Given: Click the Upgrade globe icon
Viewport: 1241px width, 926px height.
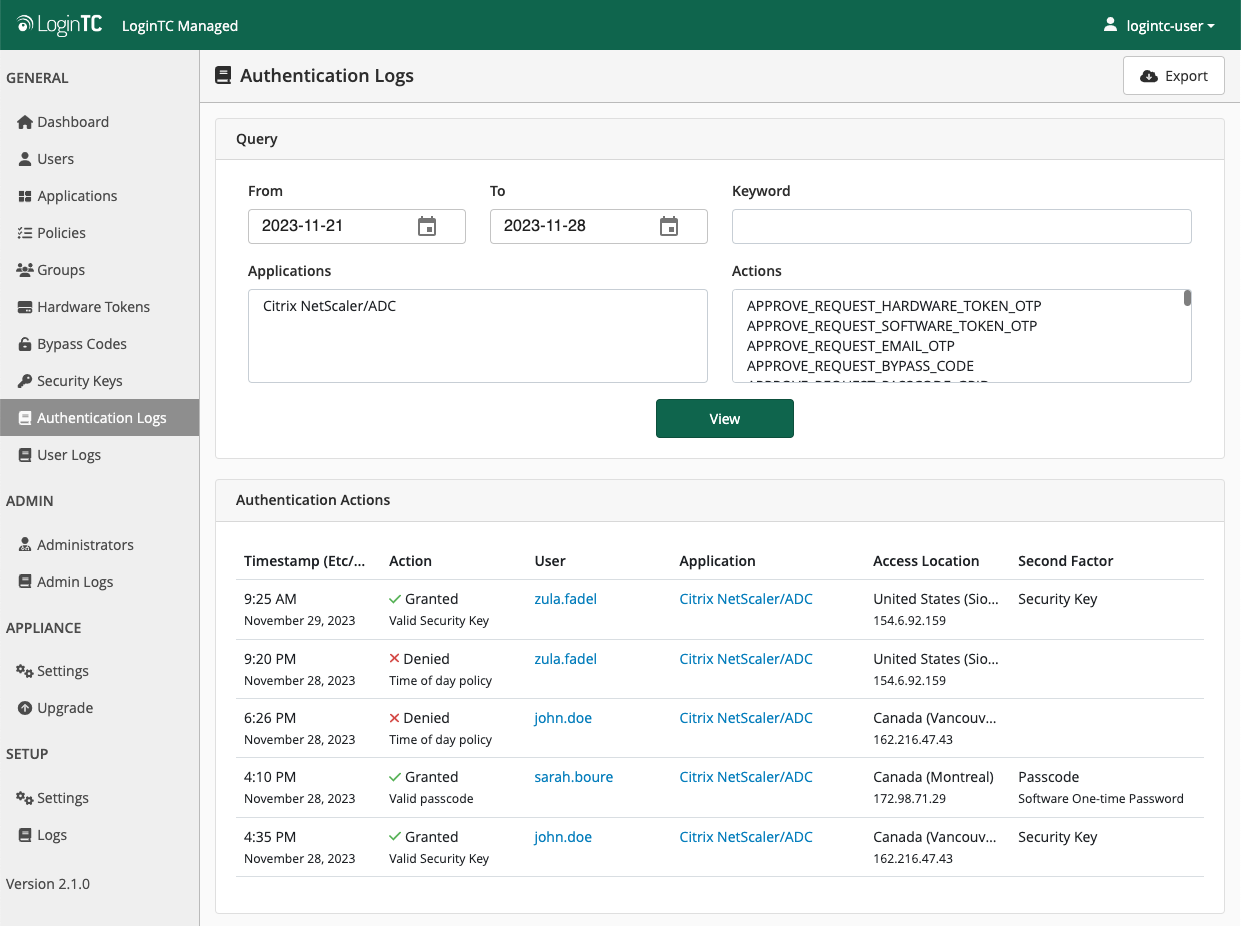Looking at the screenshot, I should (x=24, y=707).
